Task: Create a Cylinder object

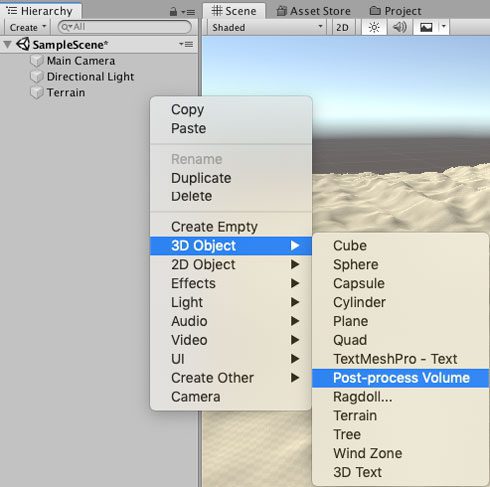Action: pyautogui.click(x=400, y=302)
